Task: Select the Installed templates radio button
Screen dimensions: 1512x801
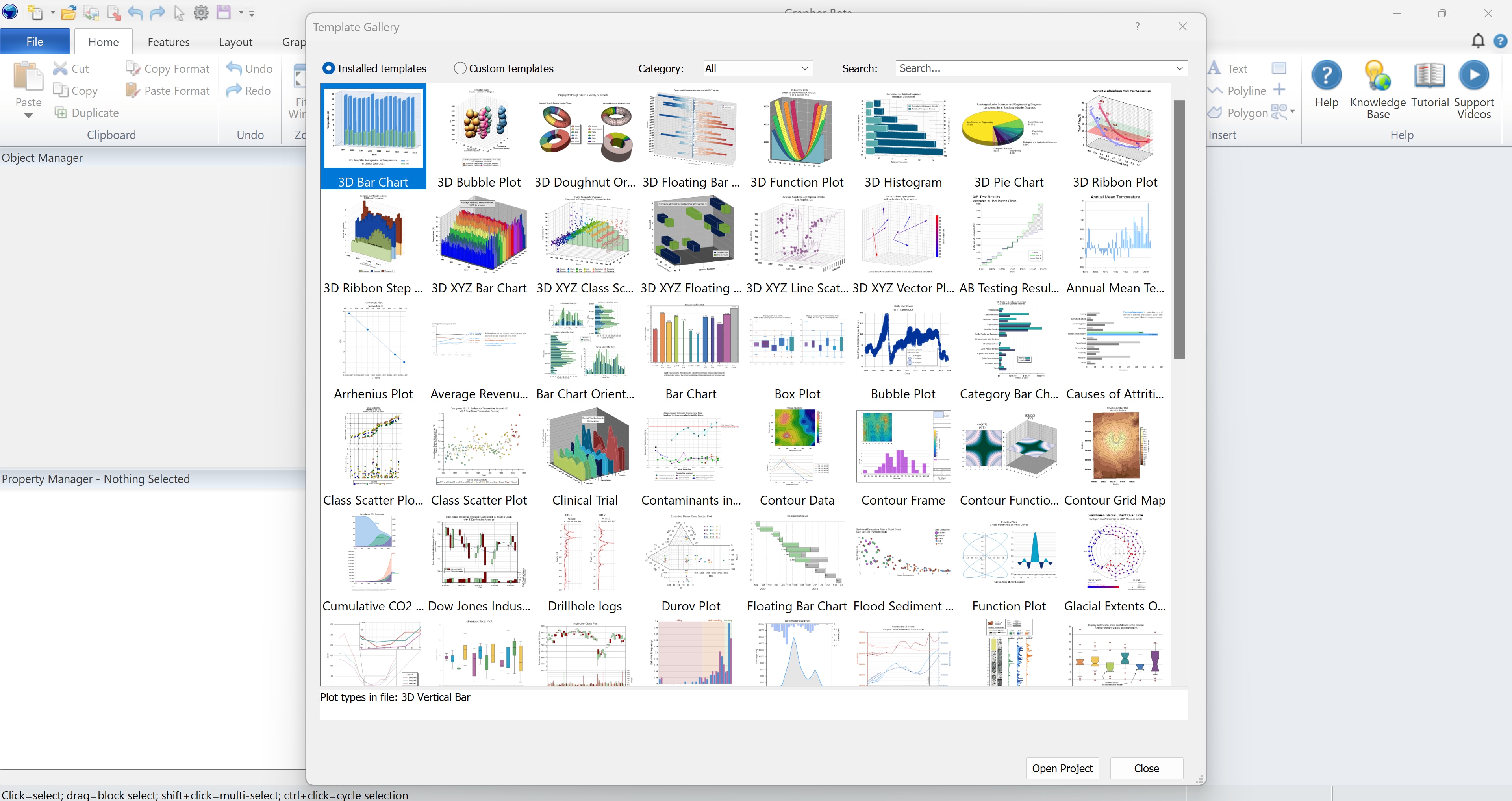Action: coord(329,68)
